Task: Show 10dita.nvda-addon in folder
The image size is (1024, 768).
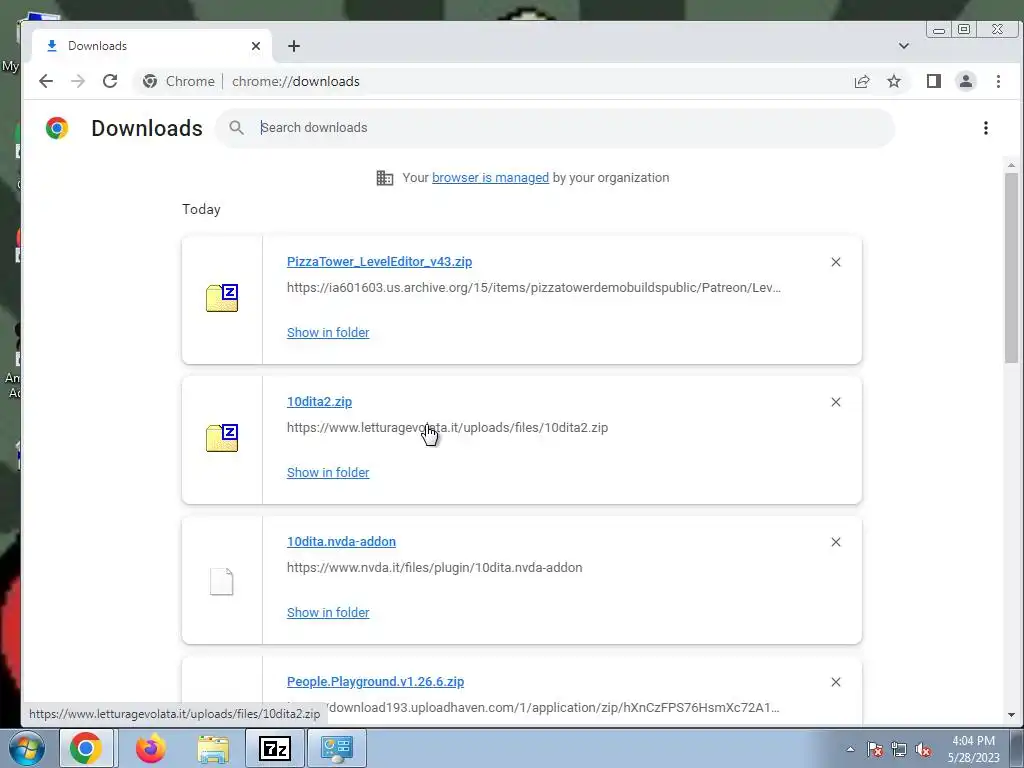Action: coord(328,613)
